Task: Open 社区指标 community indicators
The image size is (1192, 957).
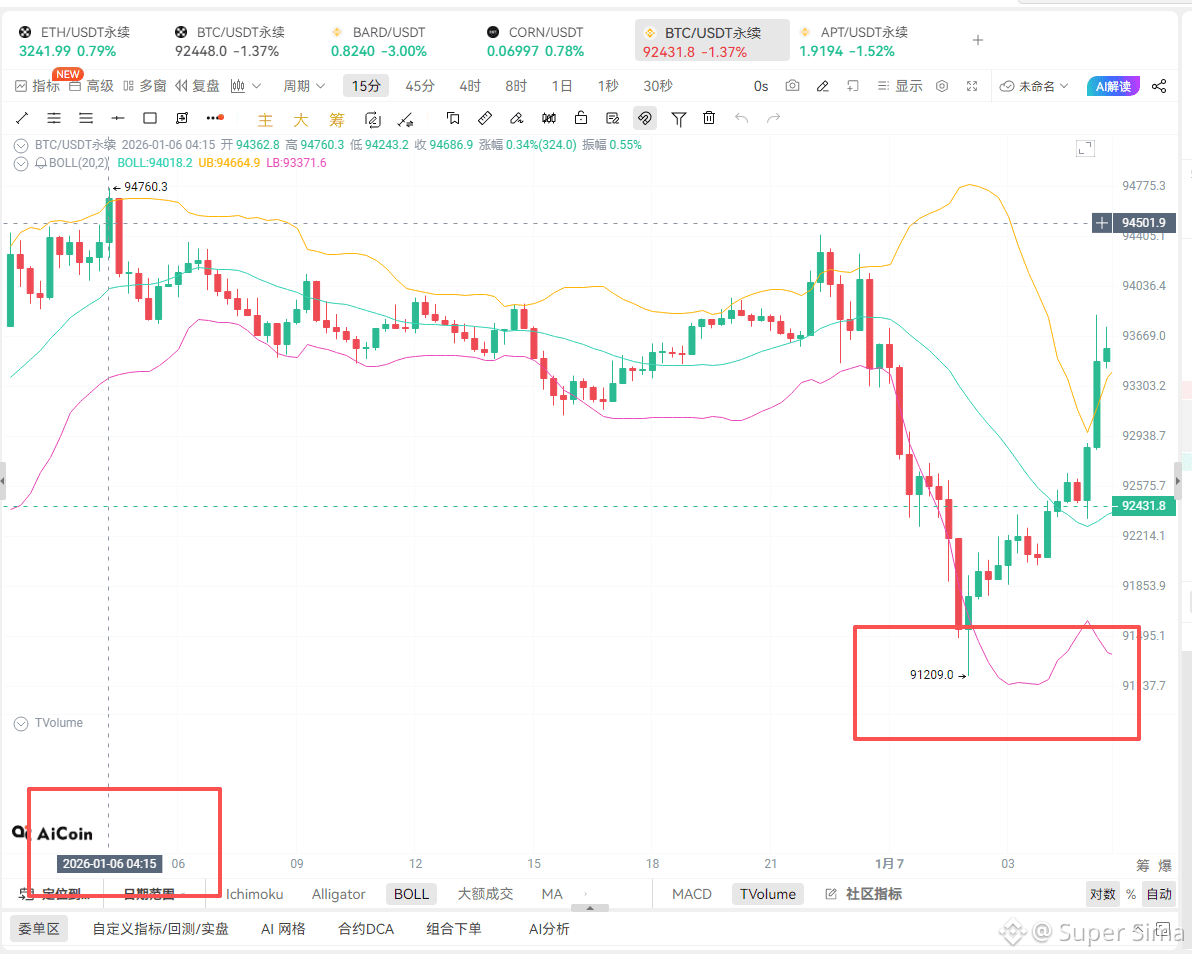Action: coord(864,895)
